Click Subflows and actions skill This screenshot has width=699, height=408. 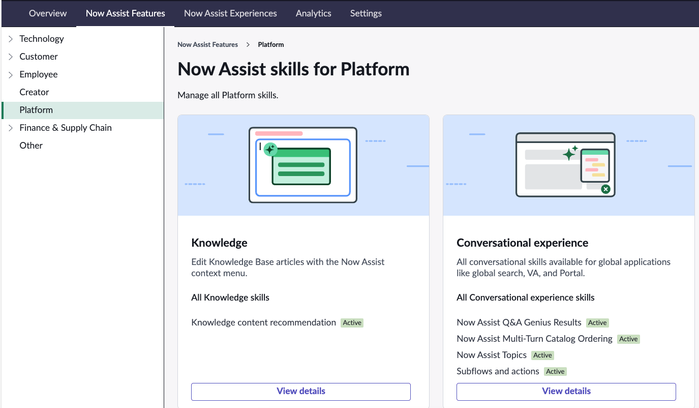498,371
